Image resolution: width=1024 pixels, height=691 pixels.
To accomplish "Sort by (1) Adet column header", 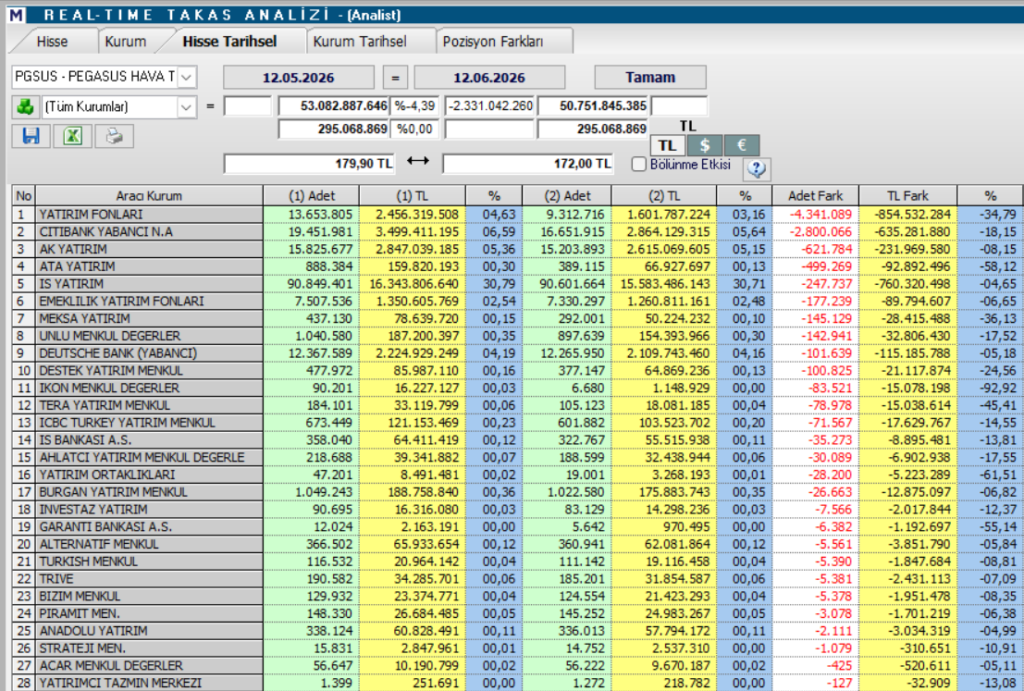I will point(312,195).
